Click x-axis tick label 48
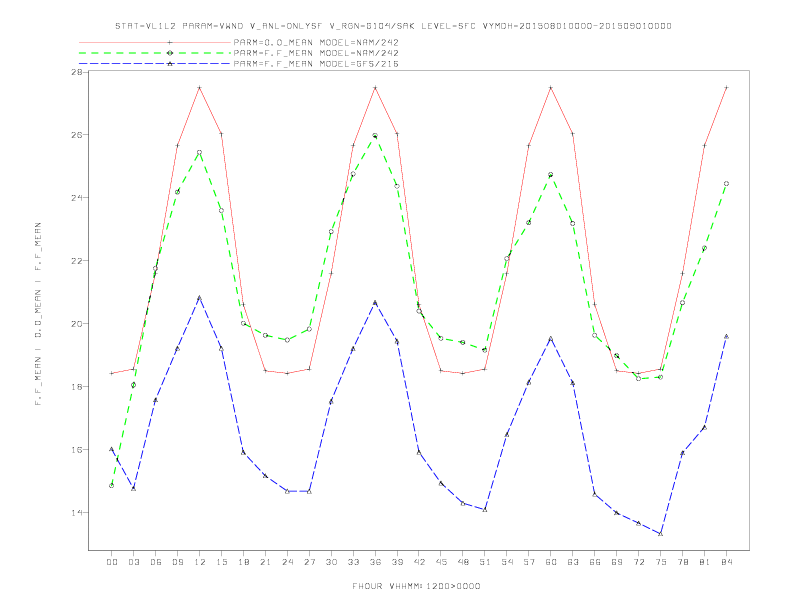Image resolution: width=792 pixels, height=612 pixels. (x=463, y=562)
